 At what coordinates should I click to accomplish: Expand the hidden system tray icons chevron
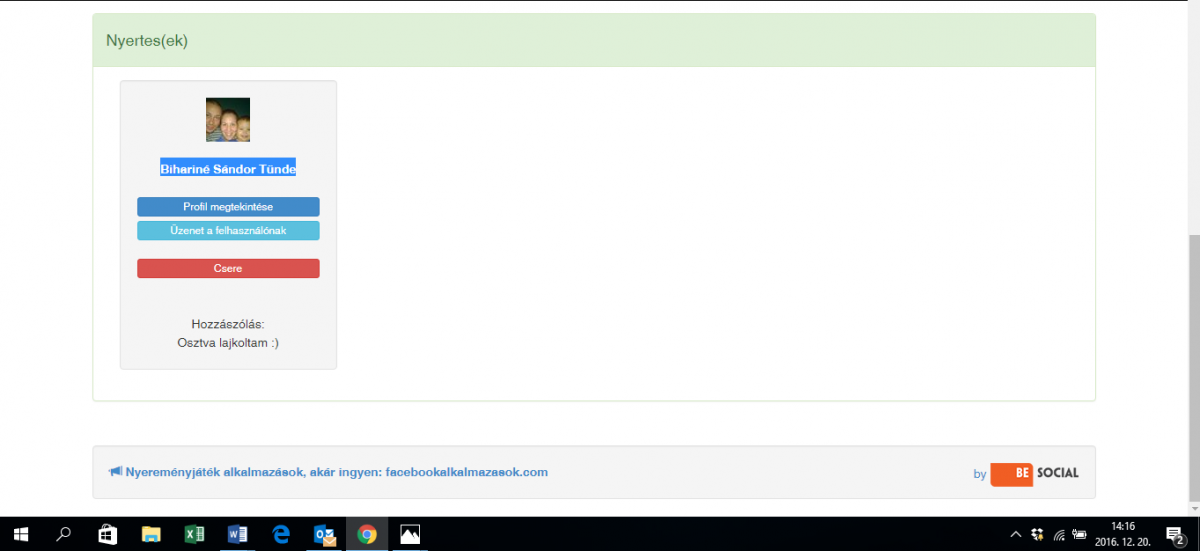tap(1016, 534)
